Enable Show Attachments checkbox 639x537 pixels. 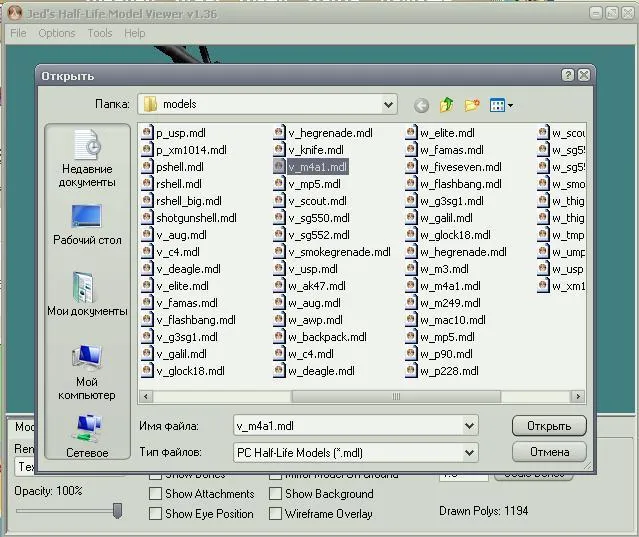pyautogui.click(x=155, y=494)
